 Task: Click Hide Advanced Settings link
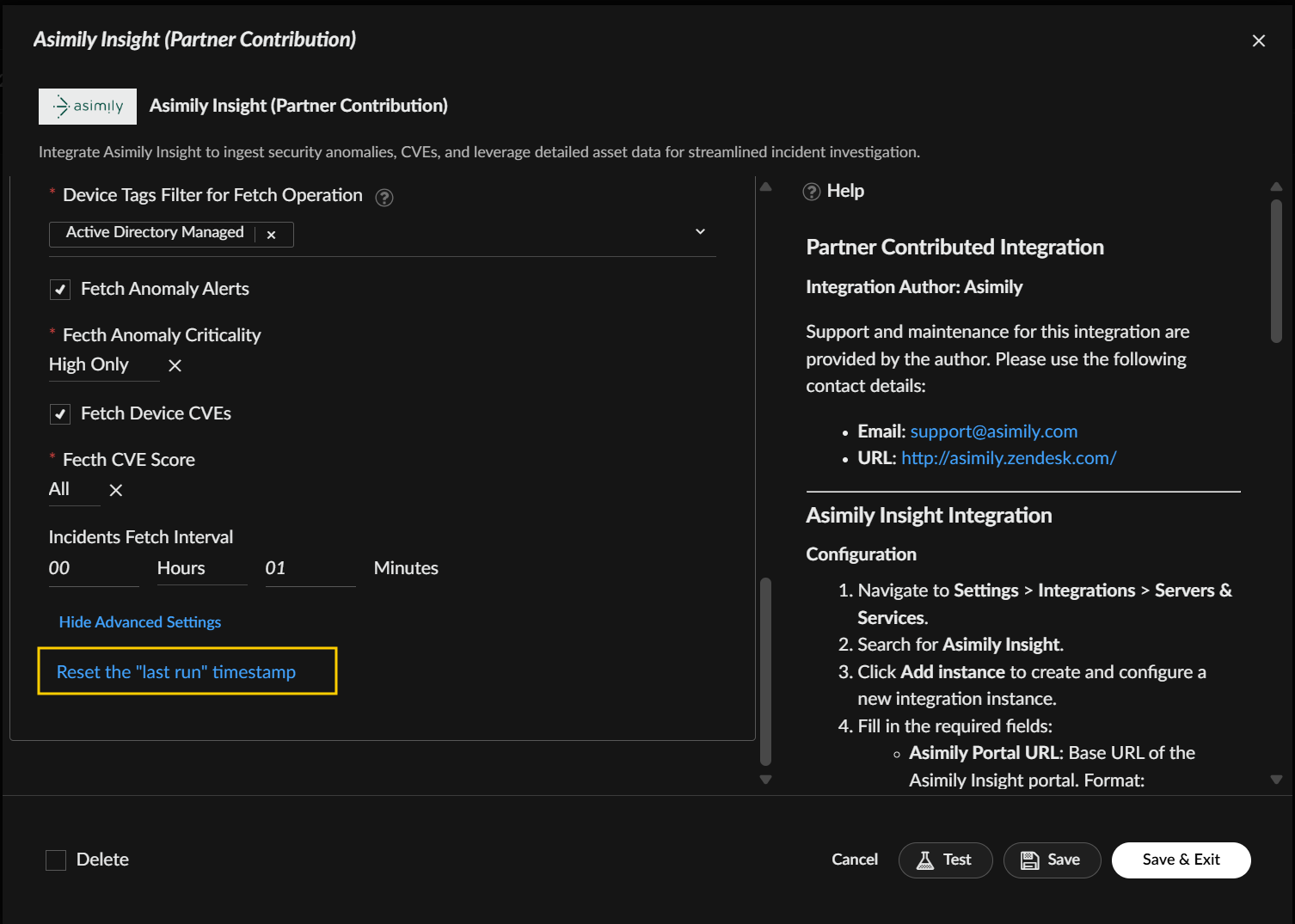pyautogui.click(x=139, y=622)
